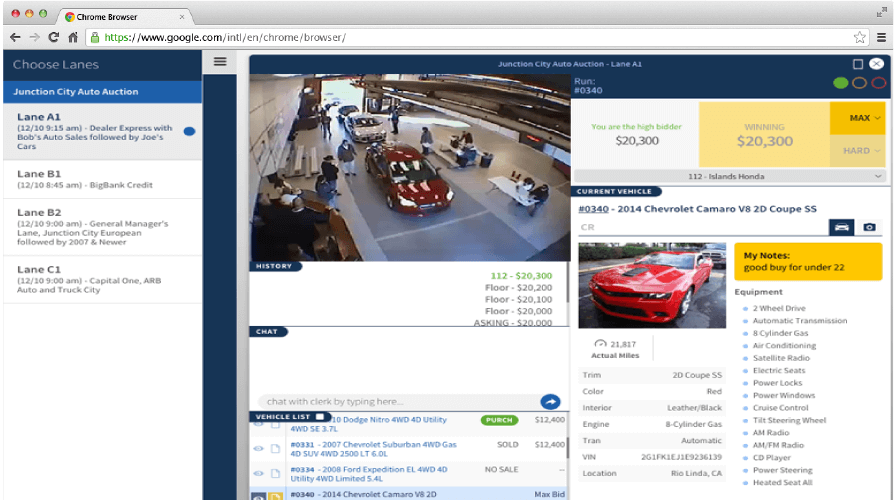
Task: Click the red Camaro vehicle thumbnail
Action: pyautogui.click(x=652, y=285)
